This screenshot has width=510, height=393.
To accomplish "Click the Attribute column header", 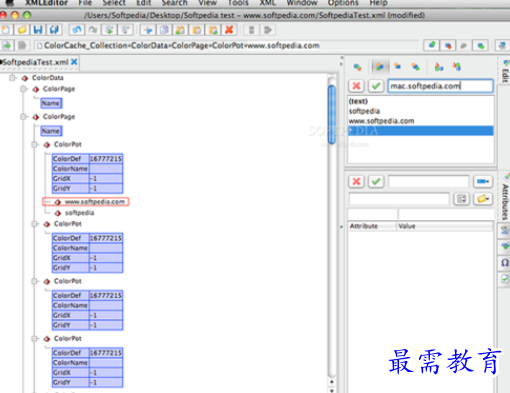I will pos(372,226).
